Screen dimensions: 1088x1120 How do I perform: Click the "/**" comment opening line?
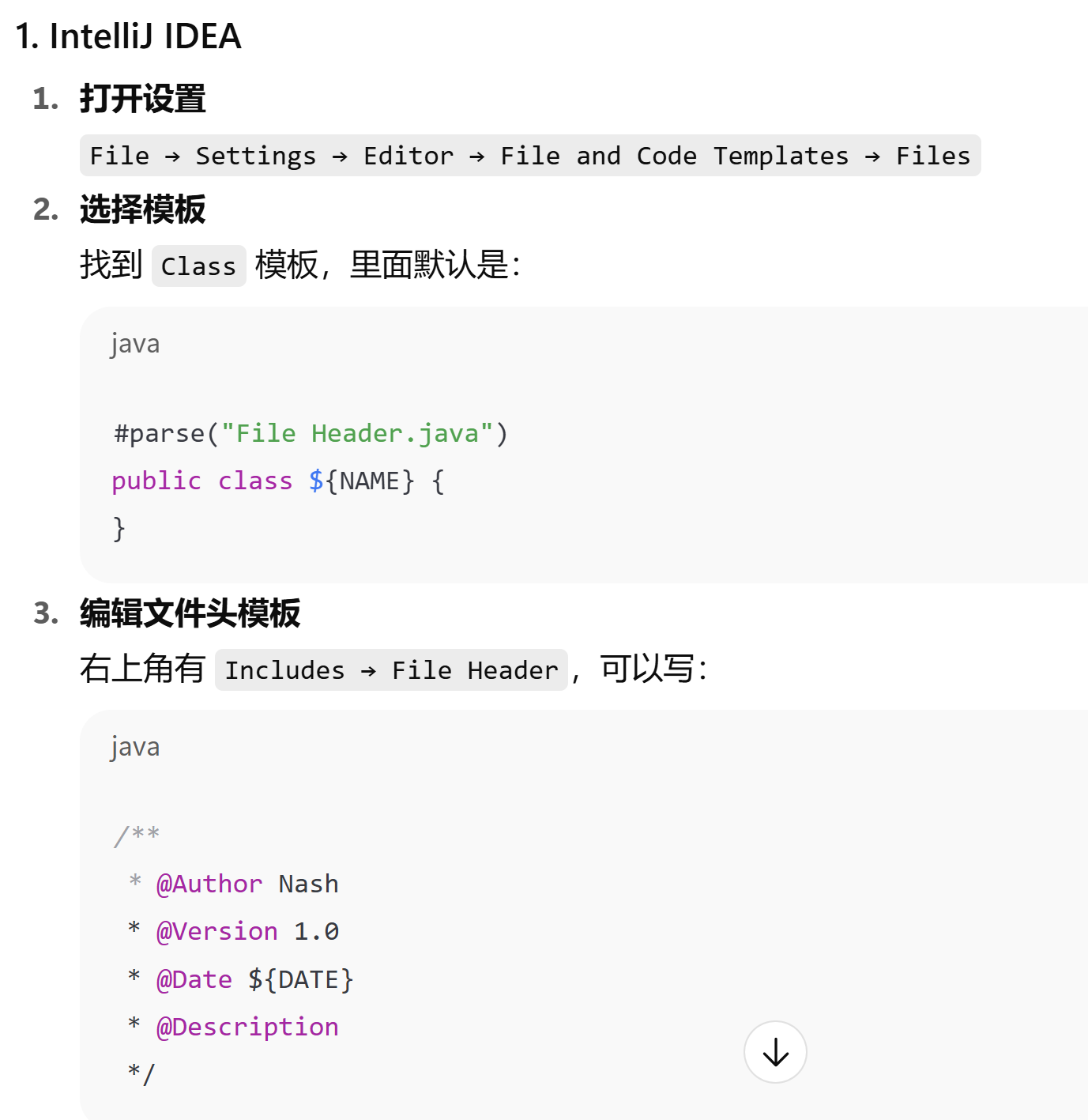click(137, 835)
